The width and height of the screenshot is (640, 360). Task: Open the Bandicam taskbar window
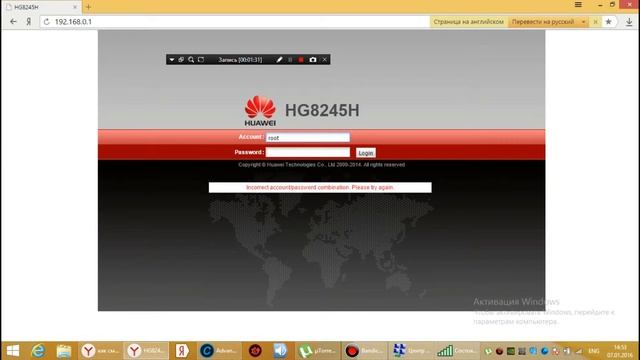pyautogui.click(x=364, y=351)
